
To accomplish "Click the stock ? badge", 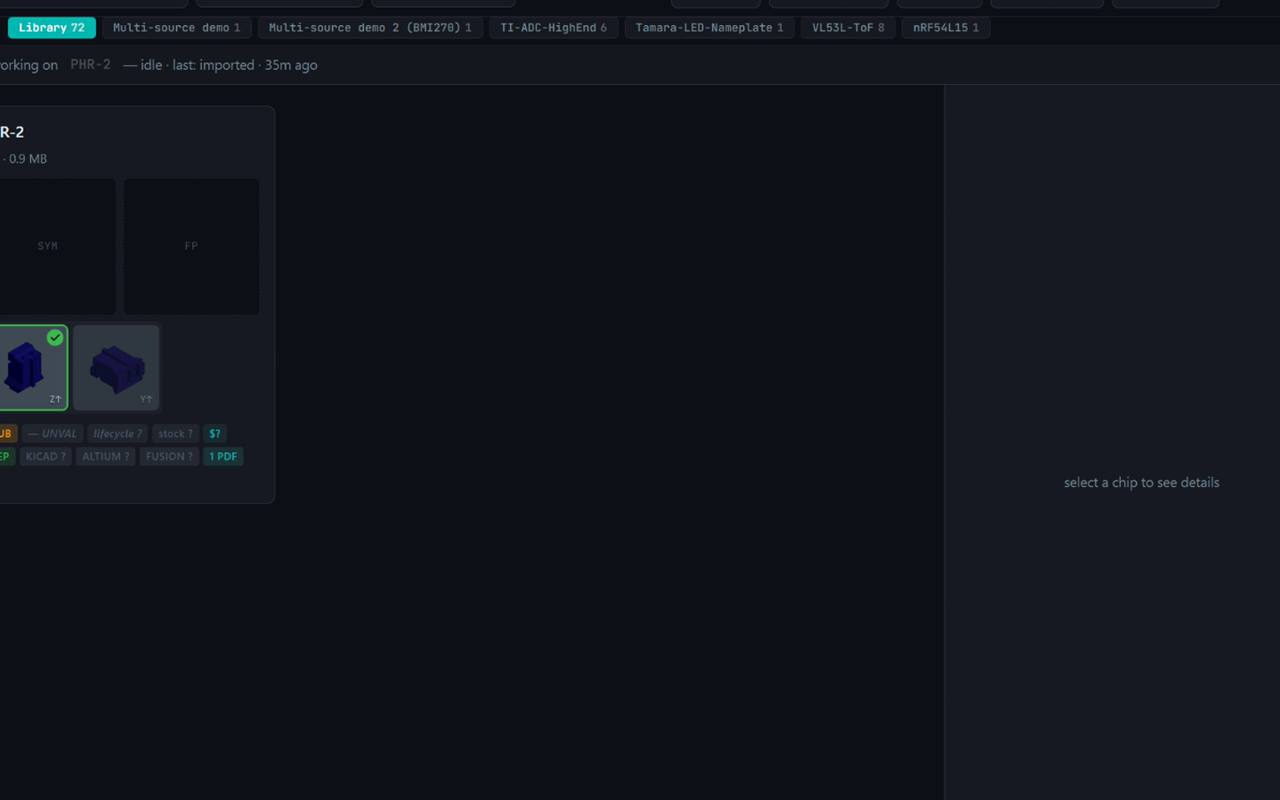I will (x=175, y=434).
